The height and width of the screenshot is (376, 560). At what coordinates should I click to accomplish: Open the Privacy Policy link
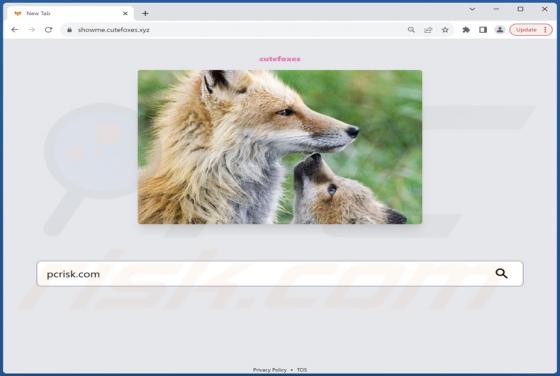pyautogui.click(x=270, y=370)
